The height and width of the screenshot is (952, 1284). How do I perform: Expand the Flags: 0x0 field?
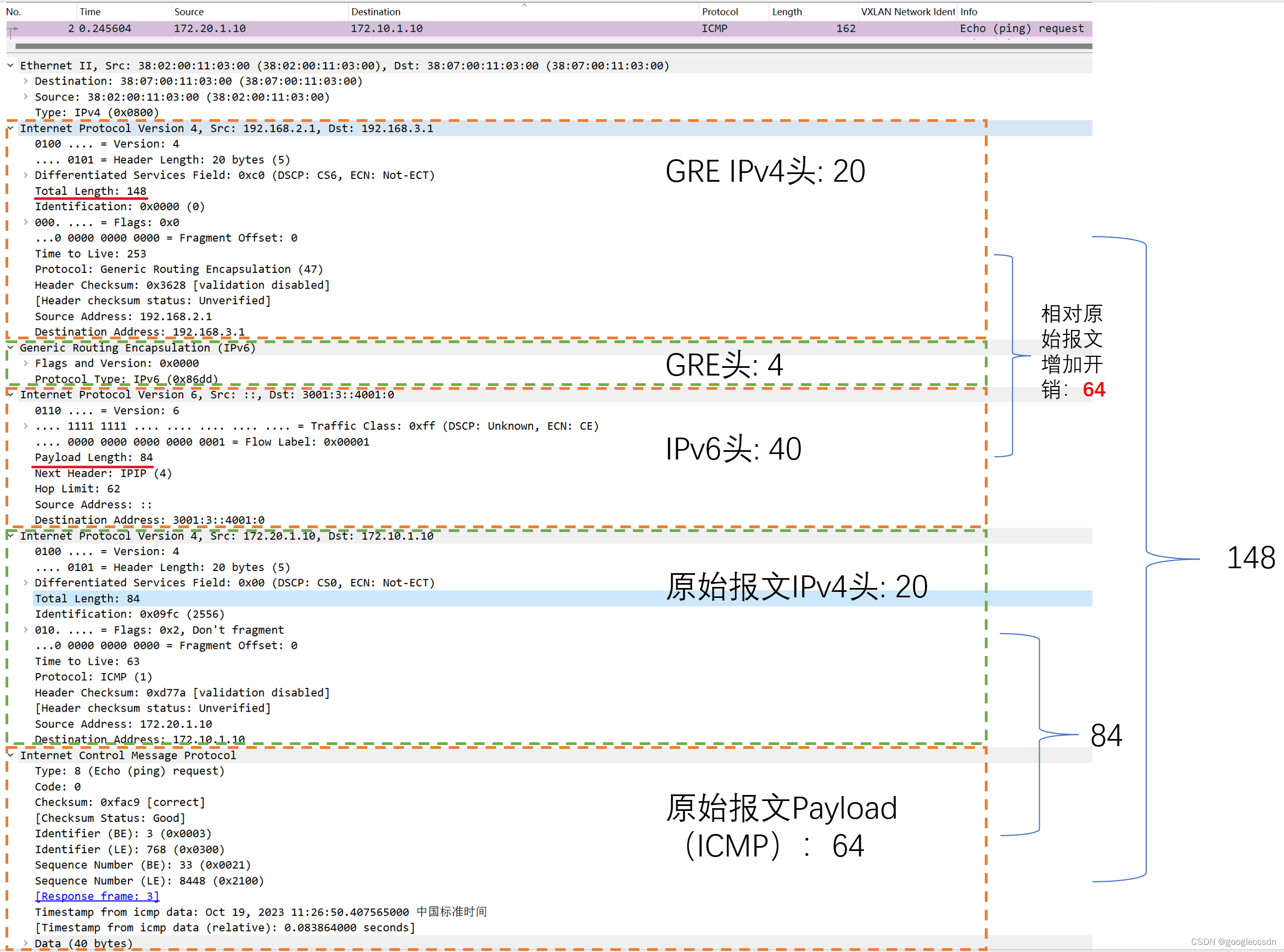25,222
